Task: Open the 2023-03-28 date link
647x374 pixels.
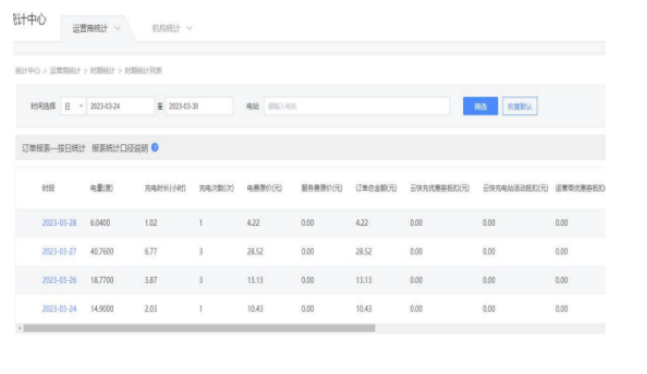Action: (59, 223)
